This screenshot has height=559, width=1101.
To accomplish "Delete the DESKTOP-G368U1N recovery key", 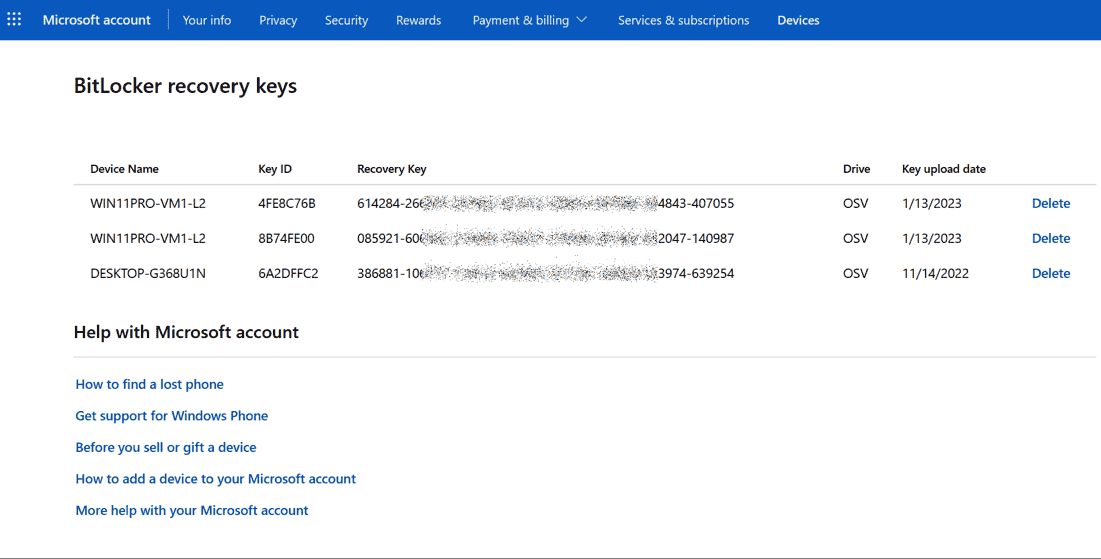I will click(x=1050, y=274).
